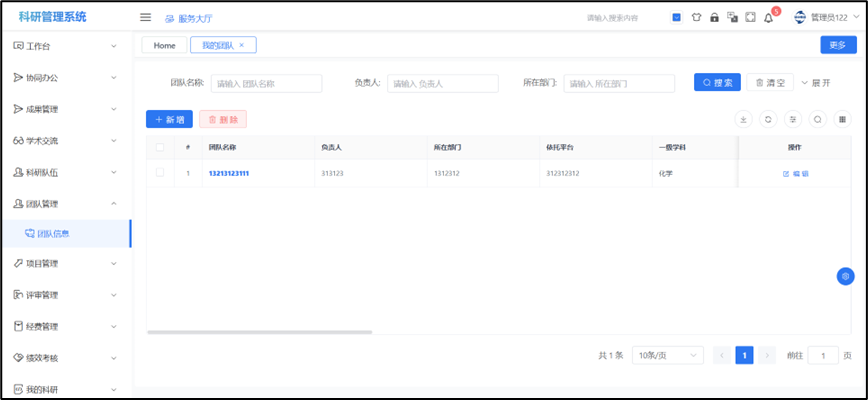Screen dimensions: 868x400
Task: Expand the 展开 search filters
Action: (816, 83)
